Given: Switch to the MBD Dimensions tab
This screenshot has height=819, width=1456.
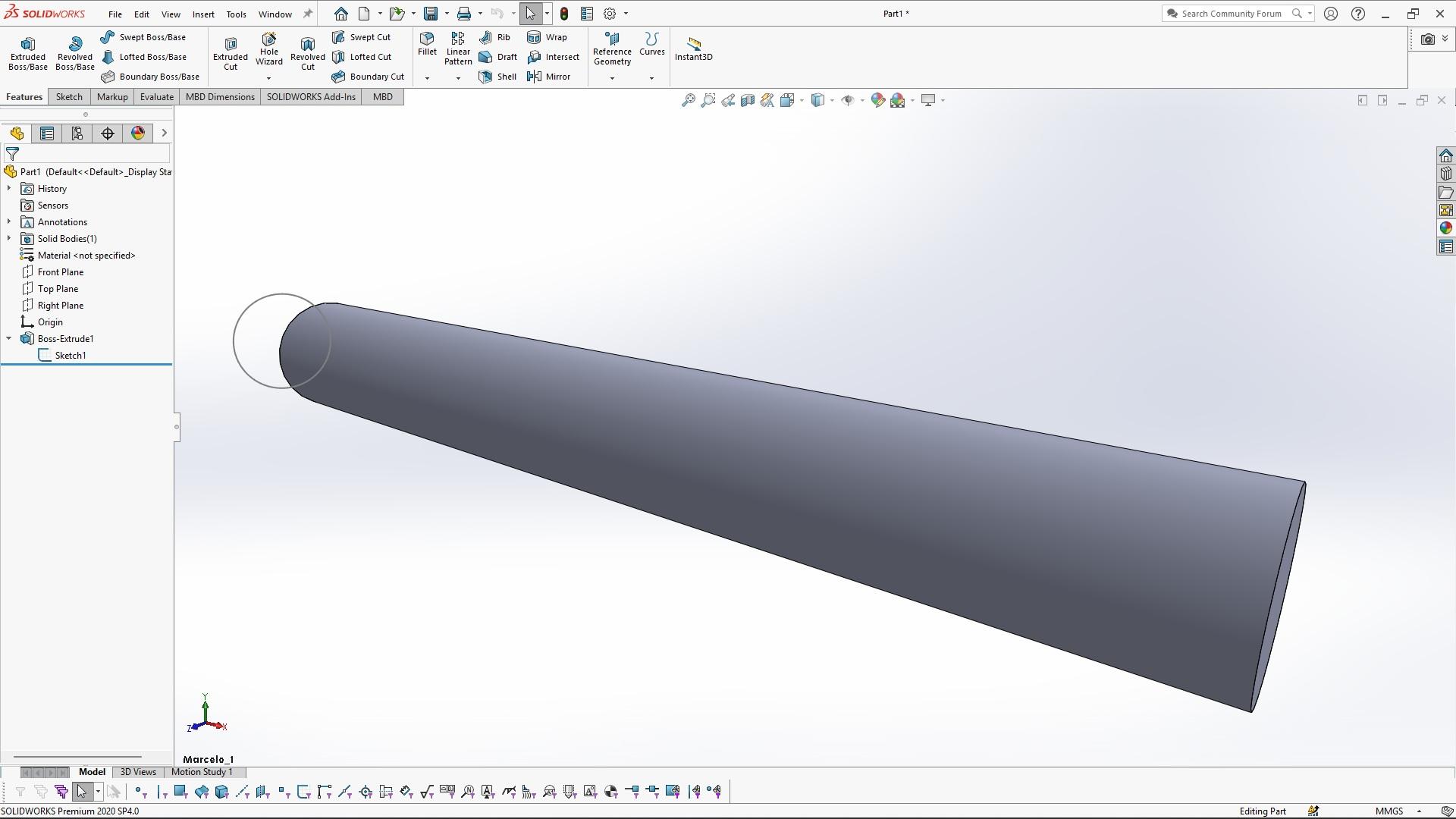Looking at the screenshot, I should pyautogui.click(x=220, y=97).
